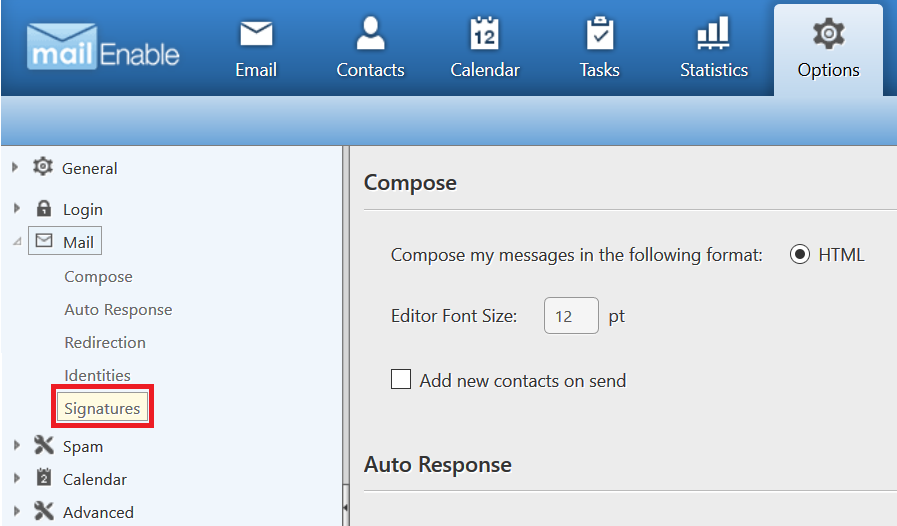Collapse the Mail tree node
The width and height of the screenshot is (897, 526).
coord(17,242)
